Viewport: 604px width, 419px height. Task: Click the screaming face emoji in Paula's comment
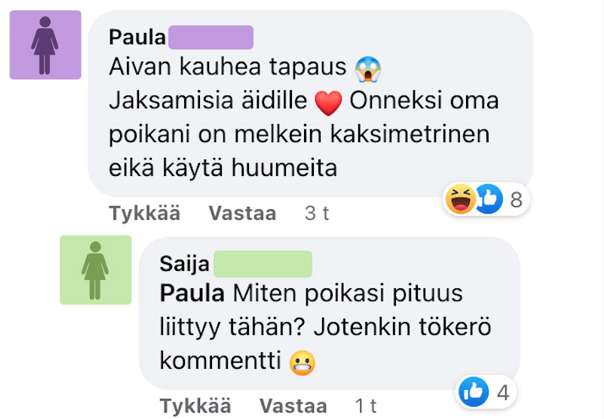[x=370, y=70]
